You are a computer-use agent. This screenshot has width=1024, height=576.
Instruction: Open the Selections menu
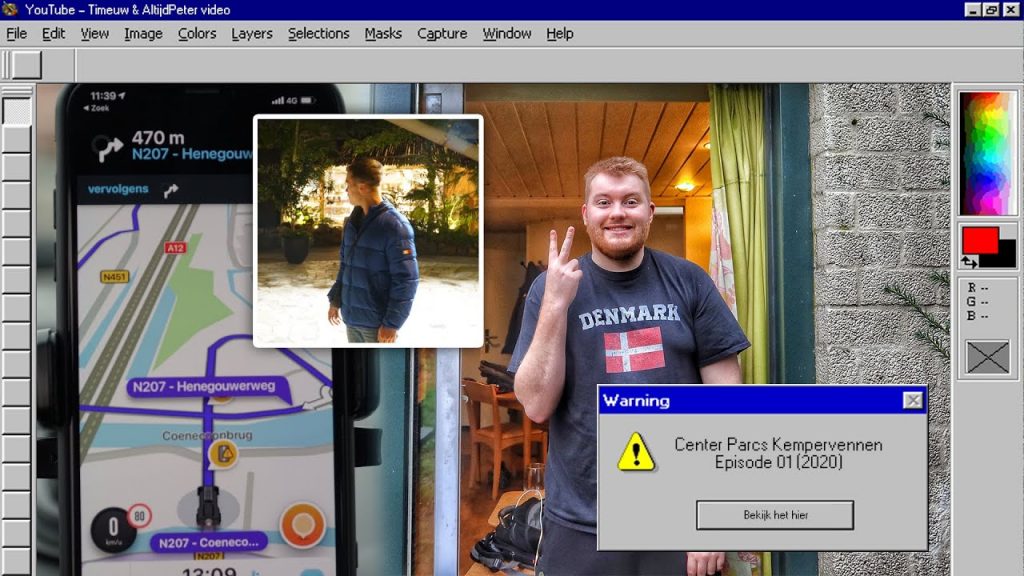click(318, 34)
